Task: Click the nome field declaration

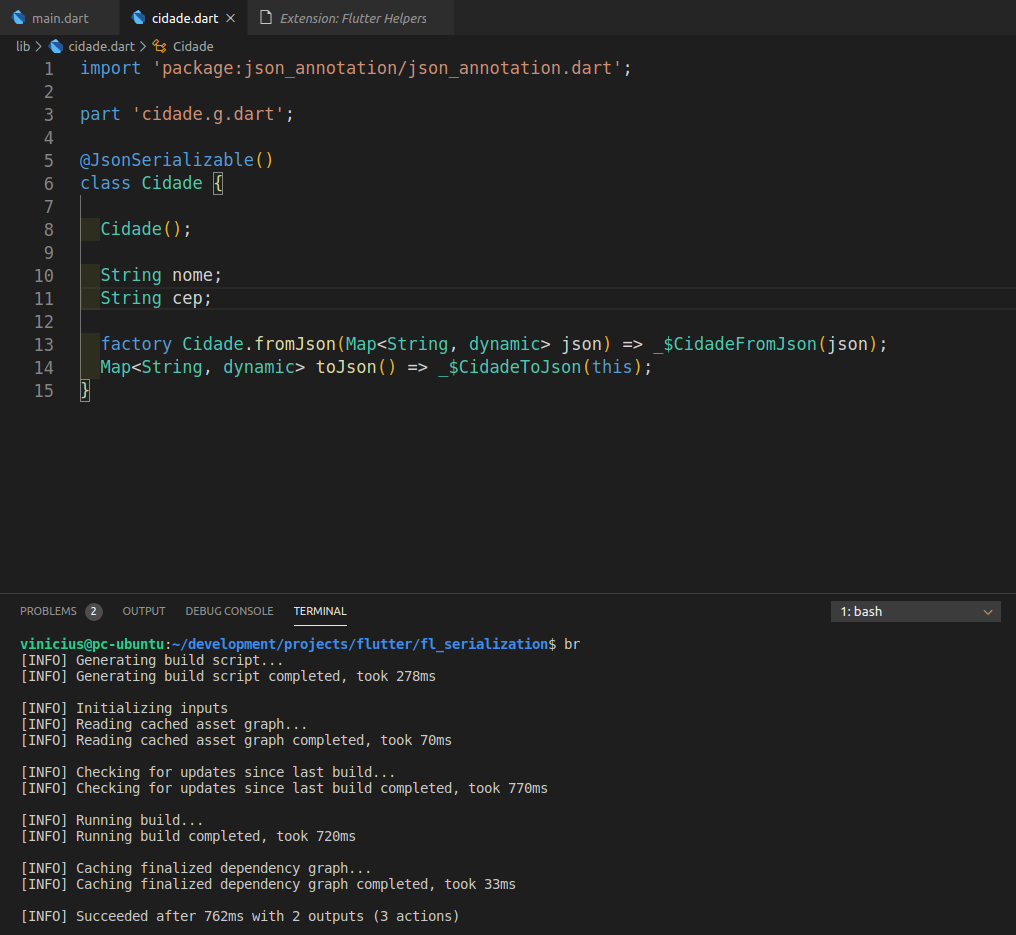Action: (161, 275)
